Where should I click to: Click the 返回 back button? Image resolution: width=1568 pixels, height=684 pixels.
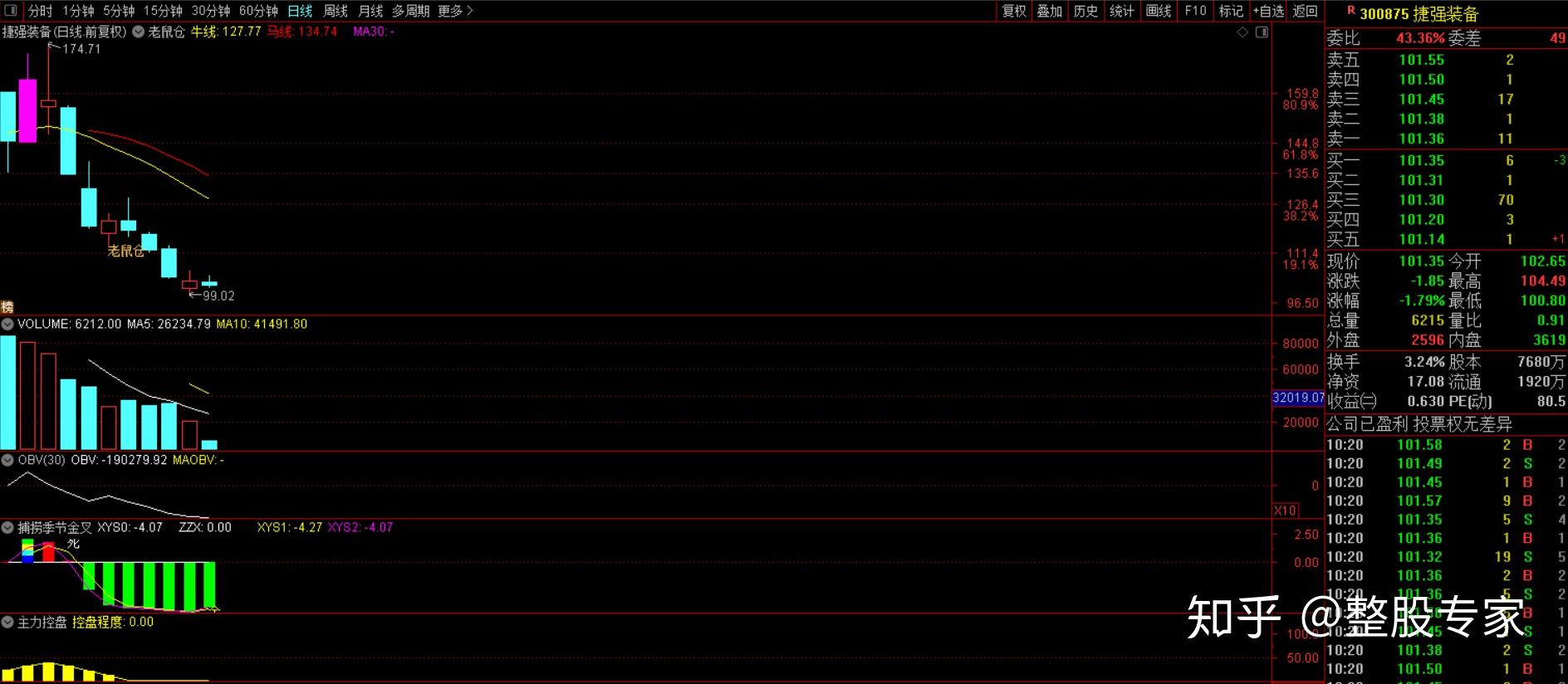(1305, 11)
